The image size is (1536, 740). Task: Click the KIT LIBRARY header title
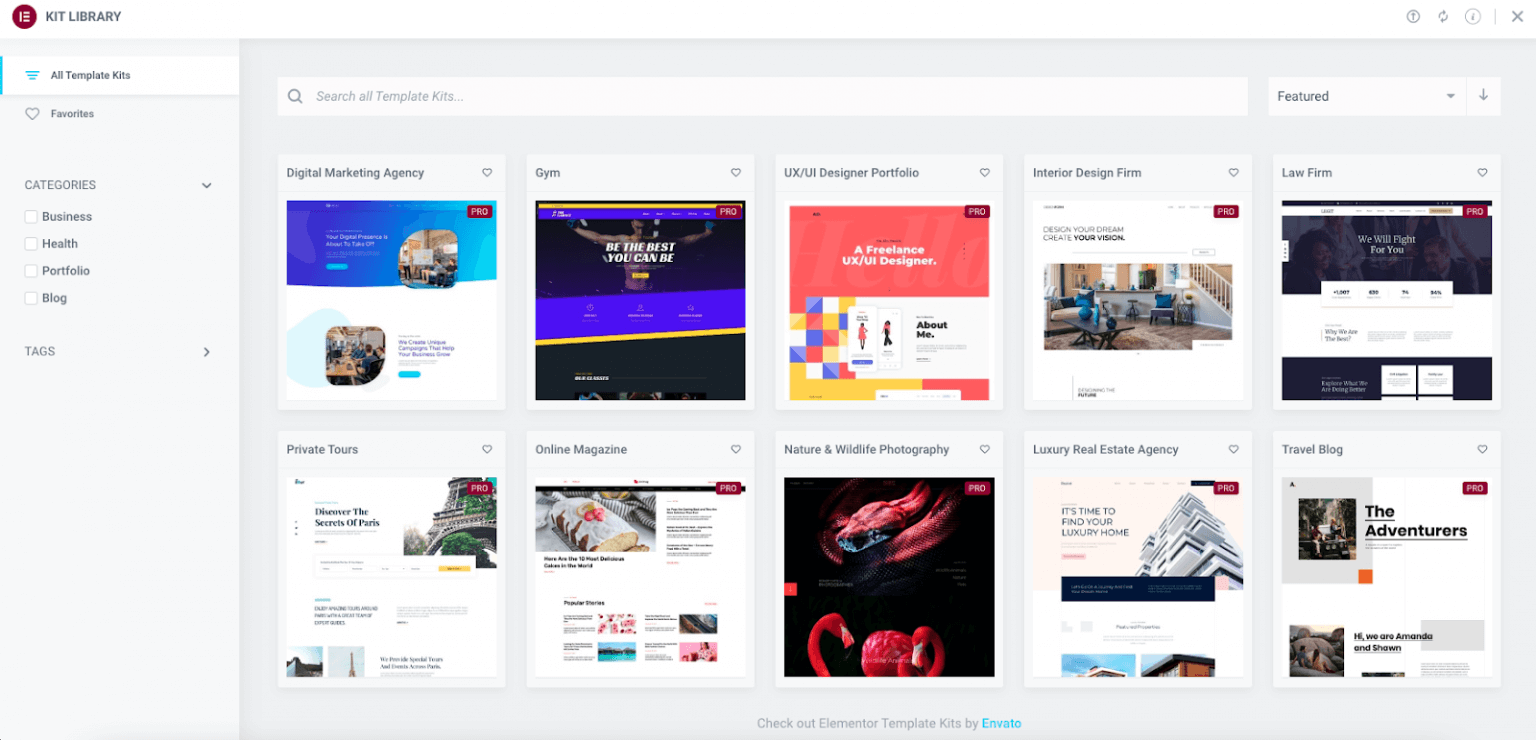83,17
